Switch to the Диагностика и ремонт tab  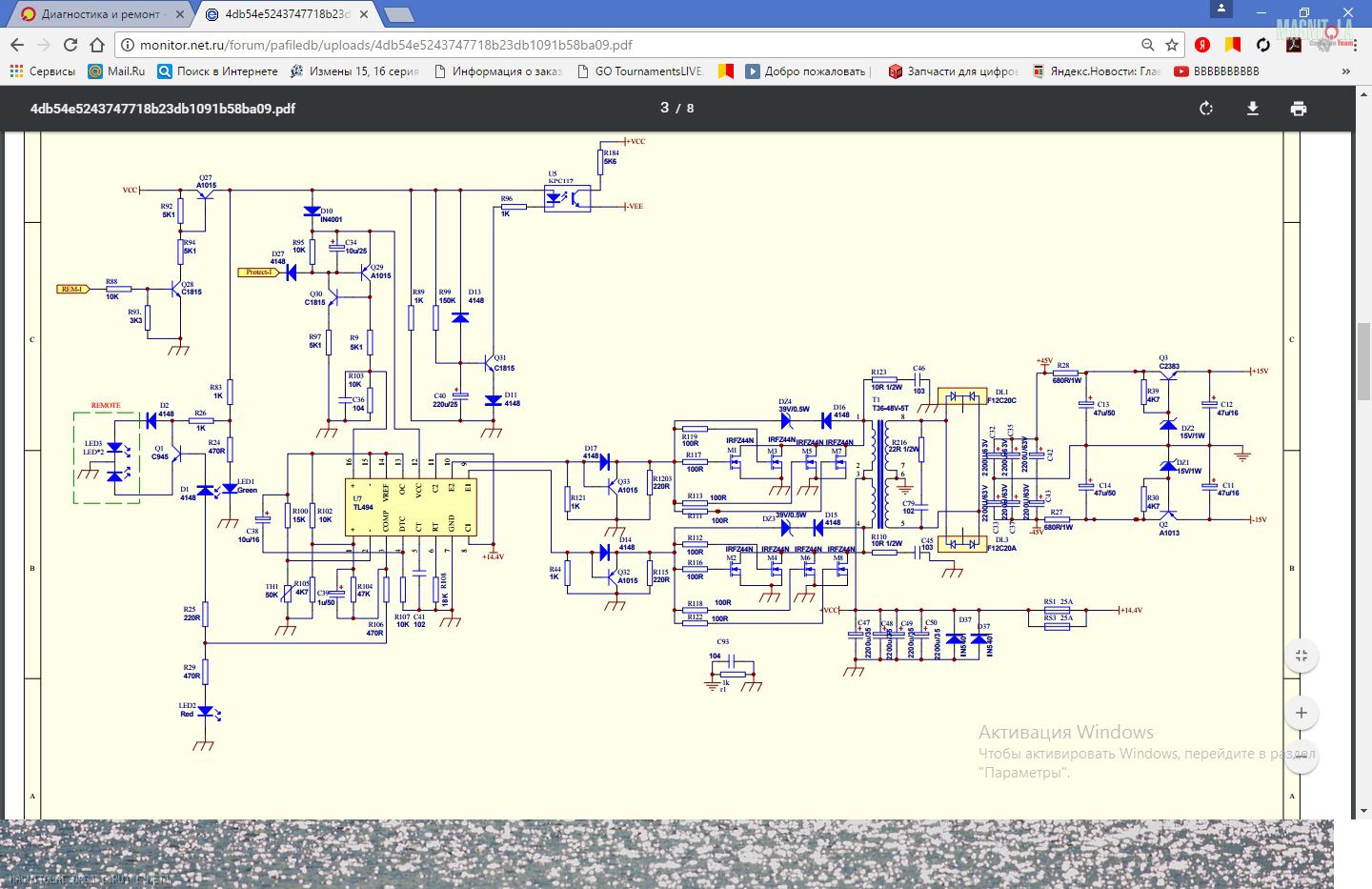[101, 14]
